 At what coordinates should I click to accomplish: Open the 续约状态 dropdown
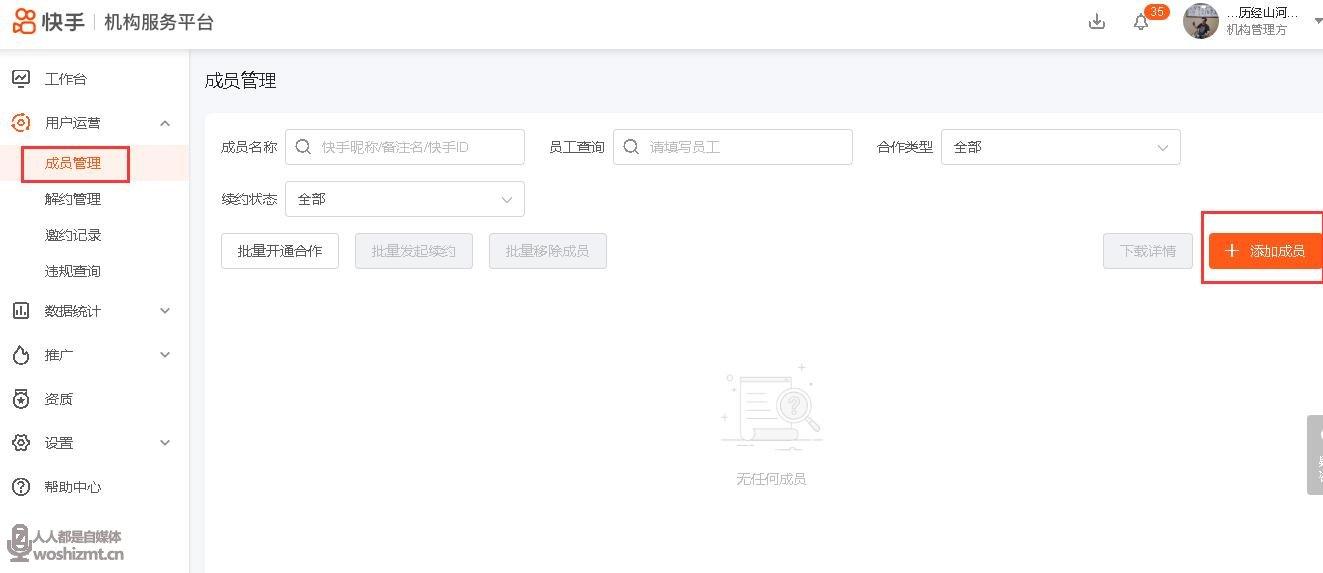404,199
